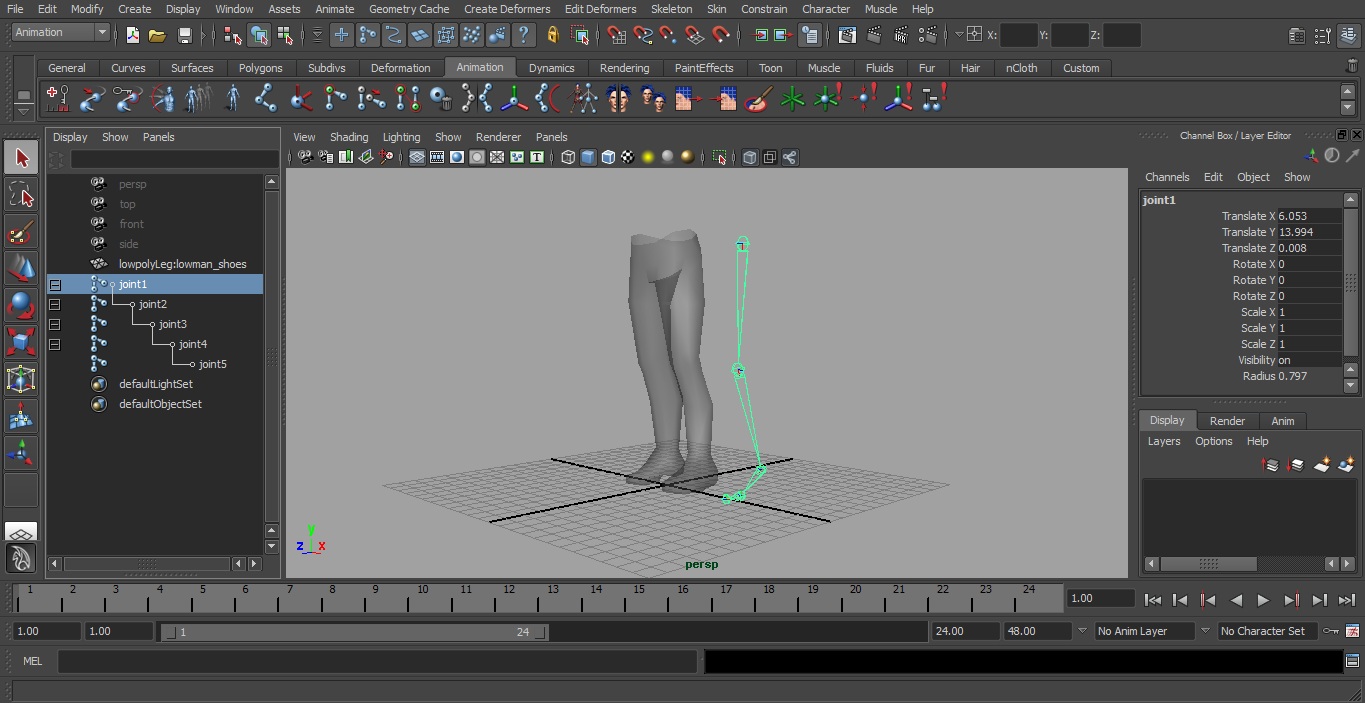
Task: Click the Set Key shelf icon
Action: (x=57, y=98)
